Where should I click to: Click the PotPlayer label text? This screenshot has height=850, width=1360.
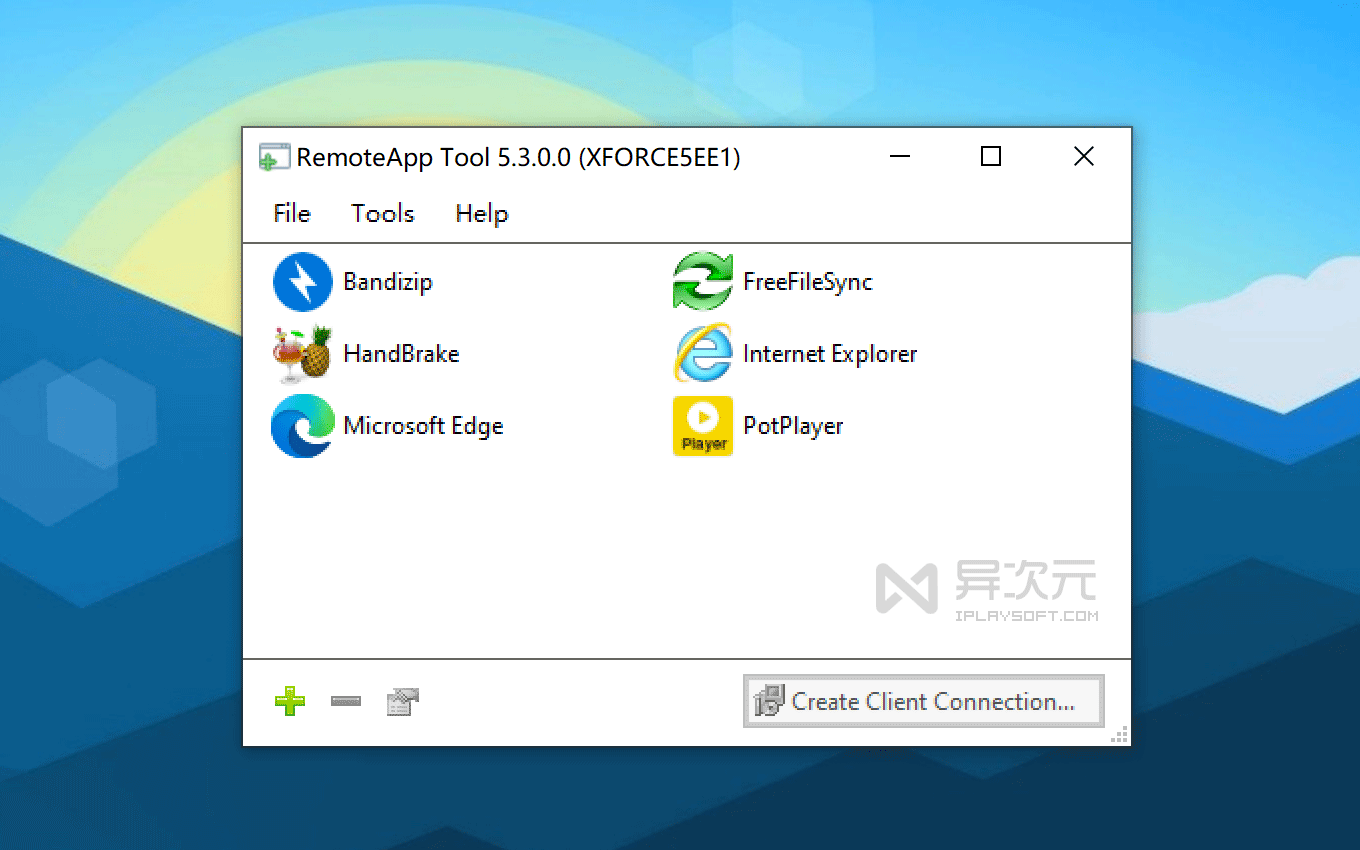coord(793,425)
